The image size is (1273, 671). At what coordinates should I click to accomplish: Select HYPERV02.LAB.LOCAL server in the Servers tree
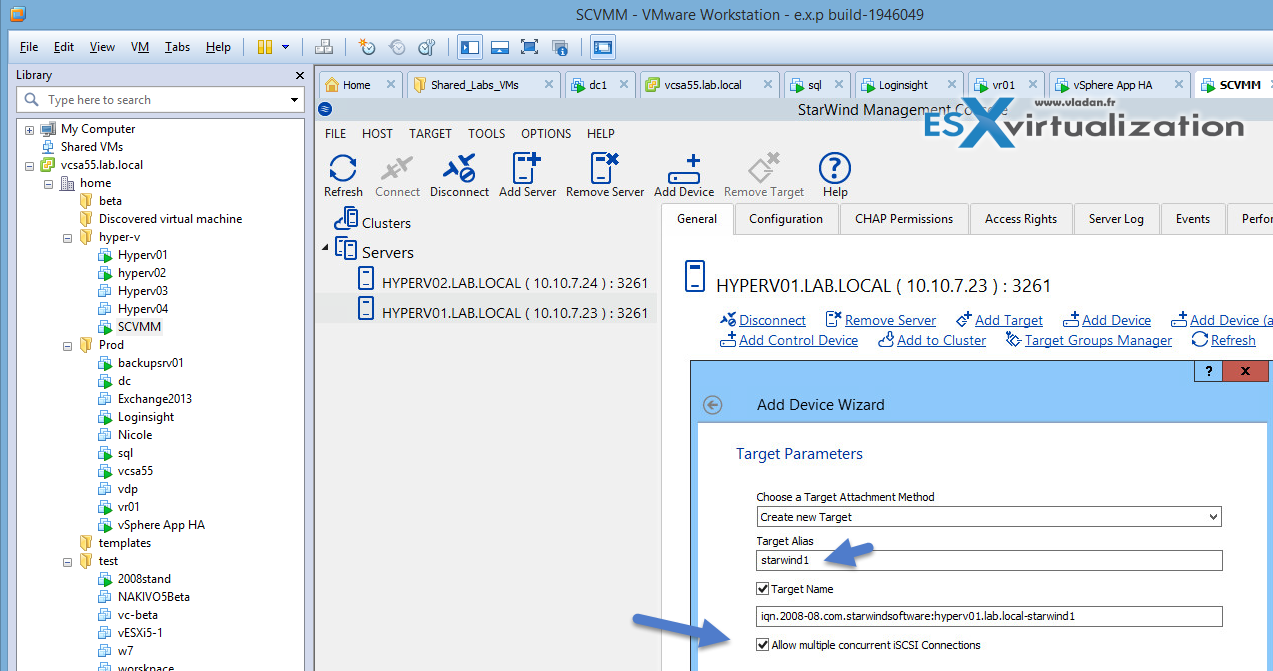click(515, 282)
